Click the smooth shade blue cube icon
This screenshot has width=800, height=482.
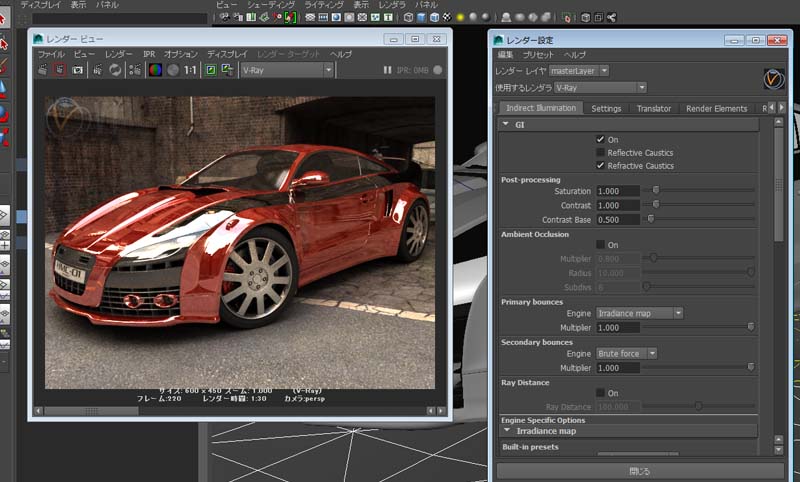421,17
